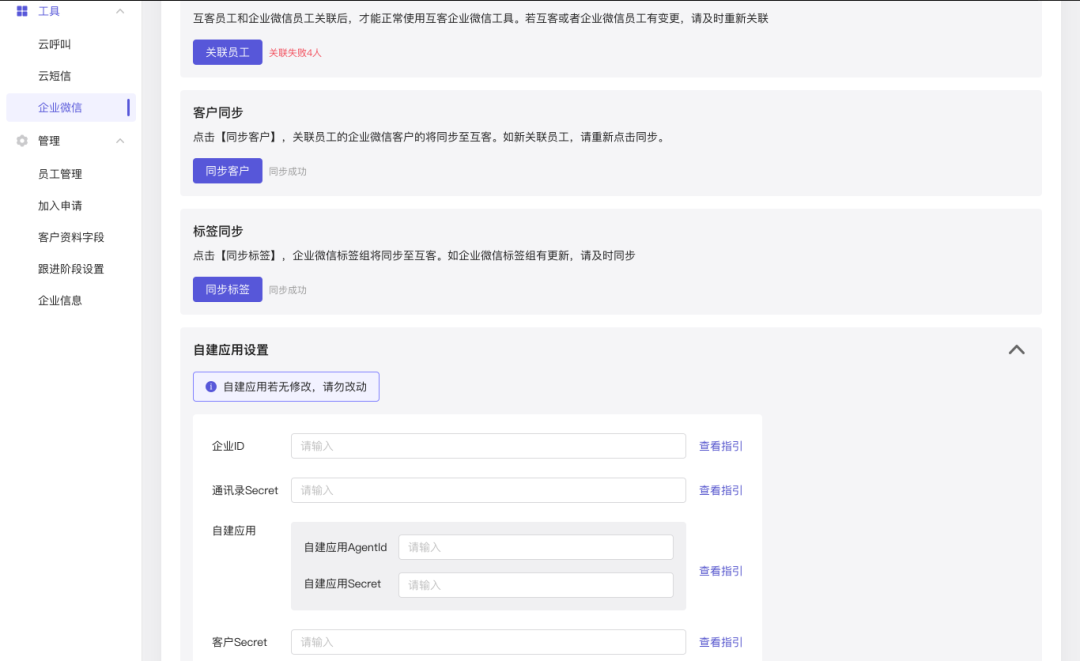Open 企业信息 menu item
Image resolution: width=1080 pixels, height=661 pixels.
click(60, 301)
